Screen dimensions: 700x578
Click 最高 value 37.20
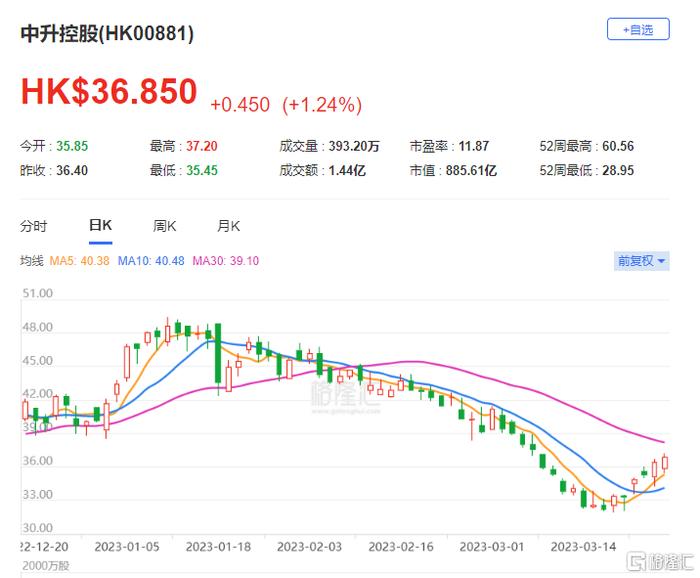(x=202, y=146)
